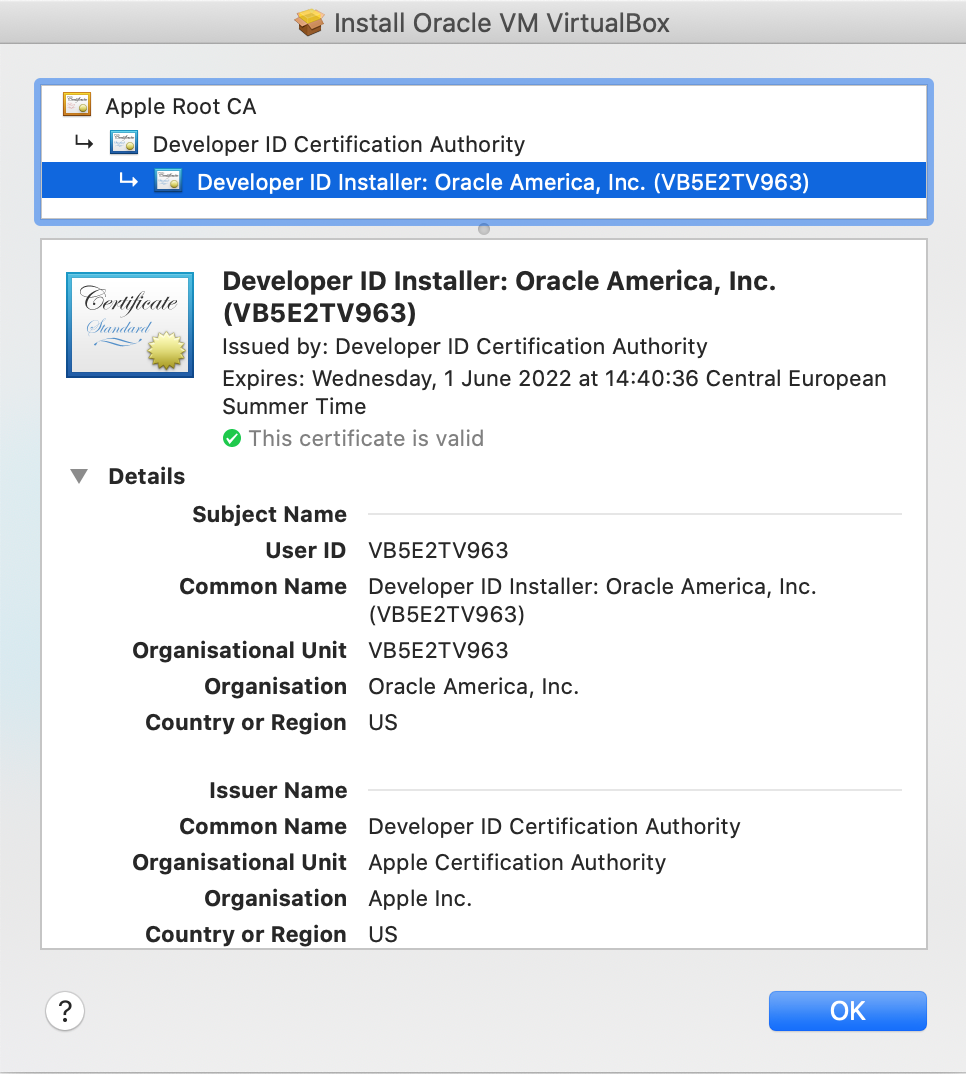Image resolution: width=966 pixels, height=1074 pixels.
Task: Collapse the Details disclosure triangle
Action: 79,476
